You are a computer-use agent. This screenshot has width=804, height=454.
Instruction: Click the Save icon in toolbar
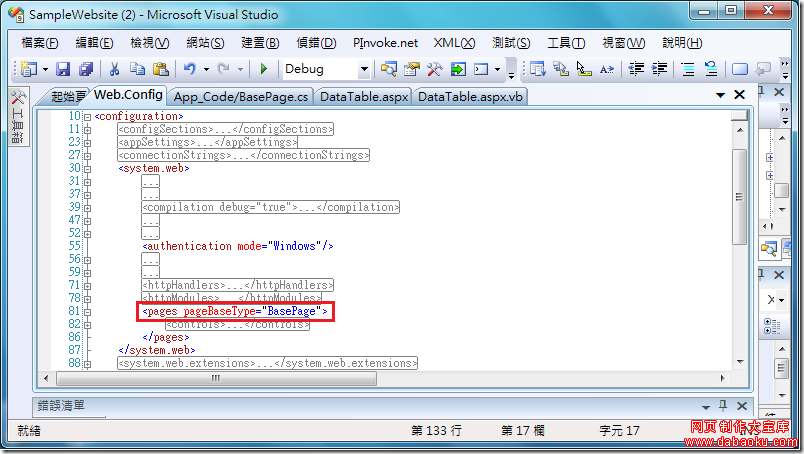(63, 69)
